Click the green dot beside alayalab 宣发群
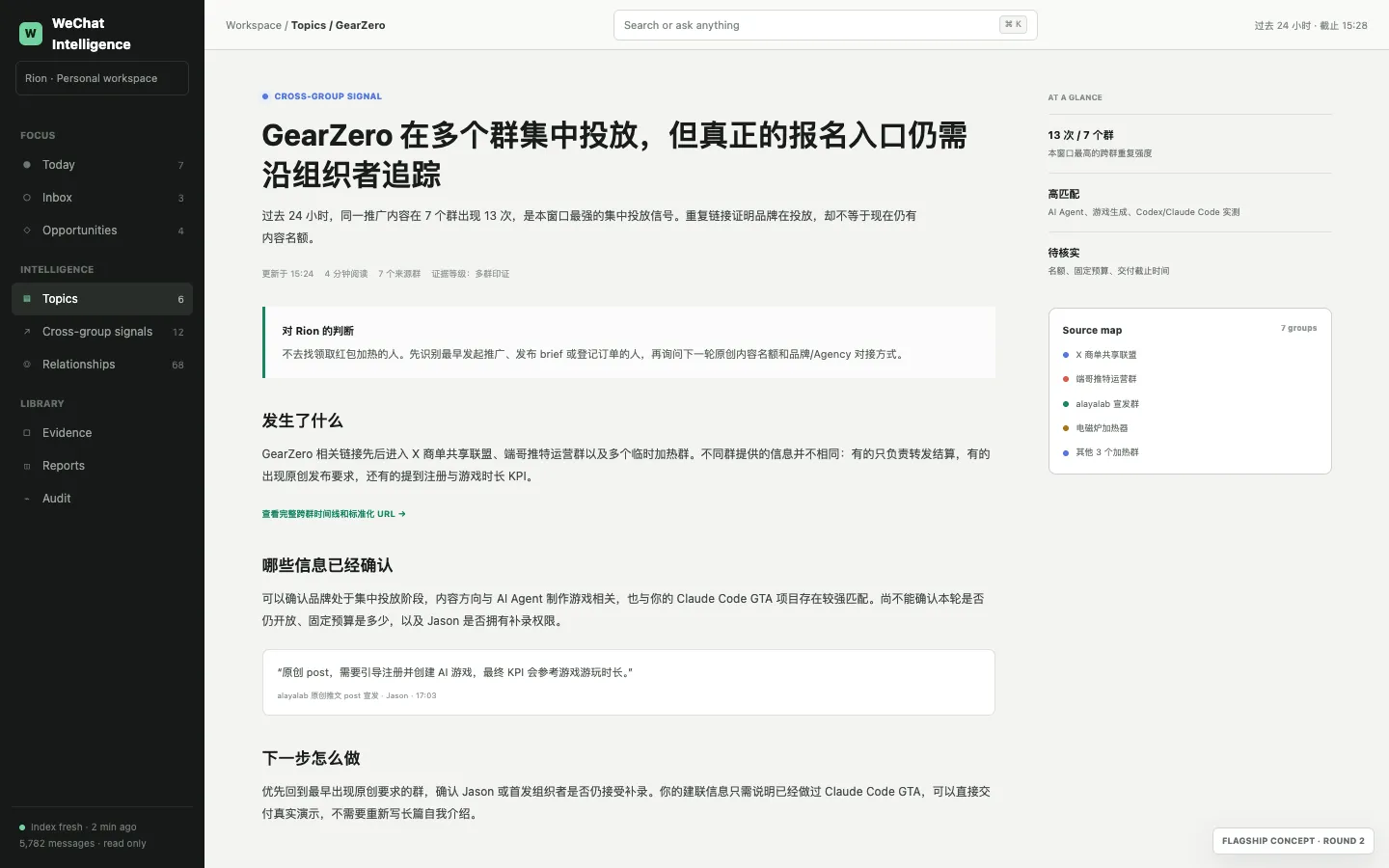Screen dimensions: 1389x868 tap(1066, 404)
